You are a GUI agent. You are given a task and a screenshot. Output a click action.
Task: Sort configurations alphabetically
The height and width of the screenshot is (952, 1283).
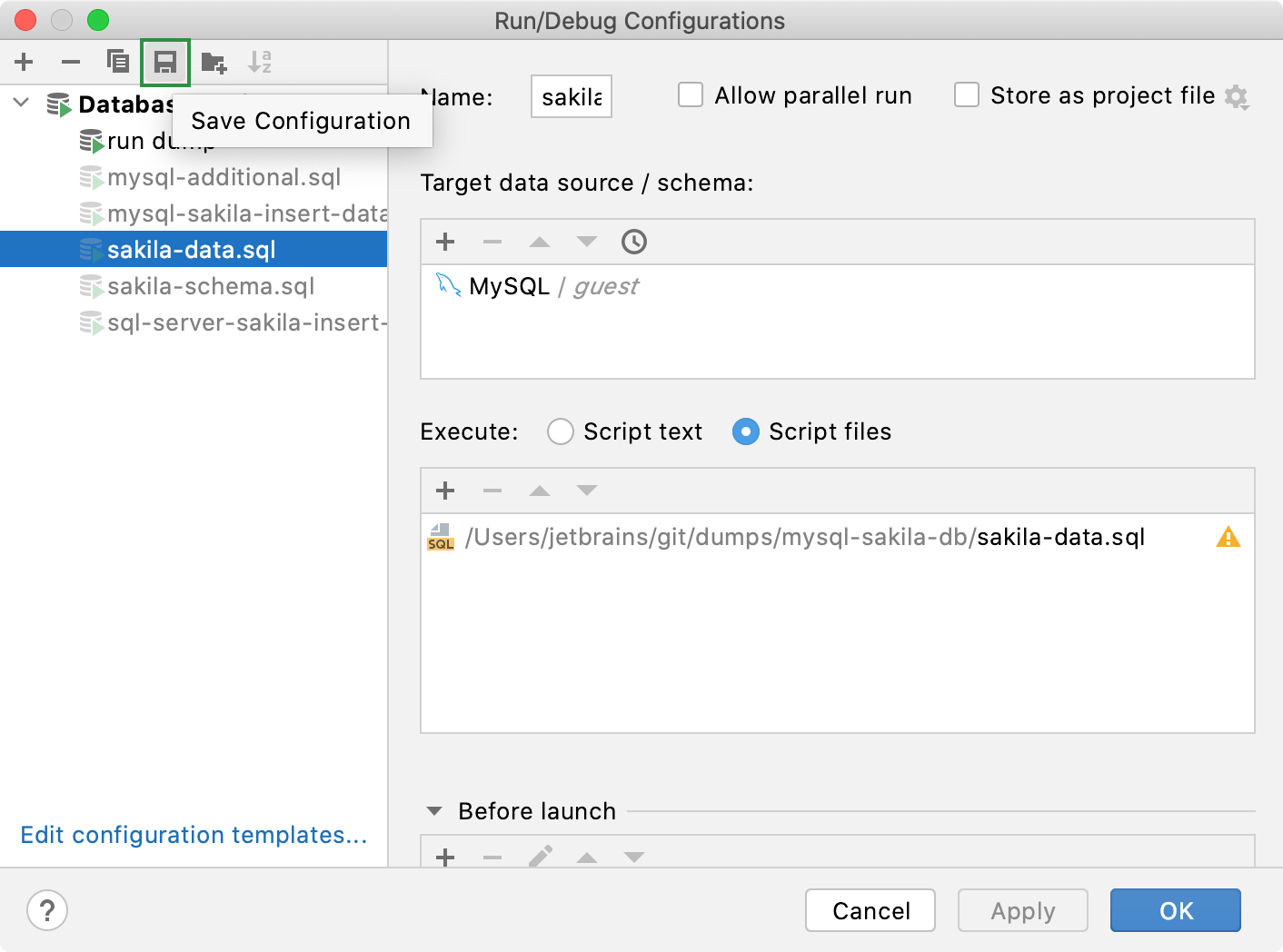(x=260, y=62)
